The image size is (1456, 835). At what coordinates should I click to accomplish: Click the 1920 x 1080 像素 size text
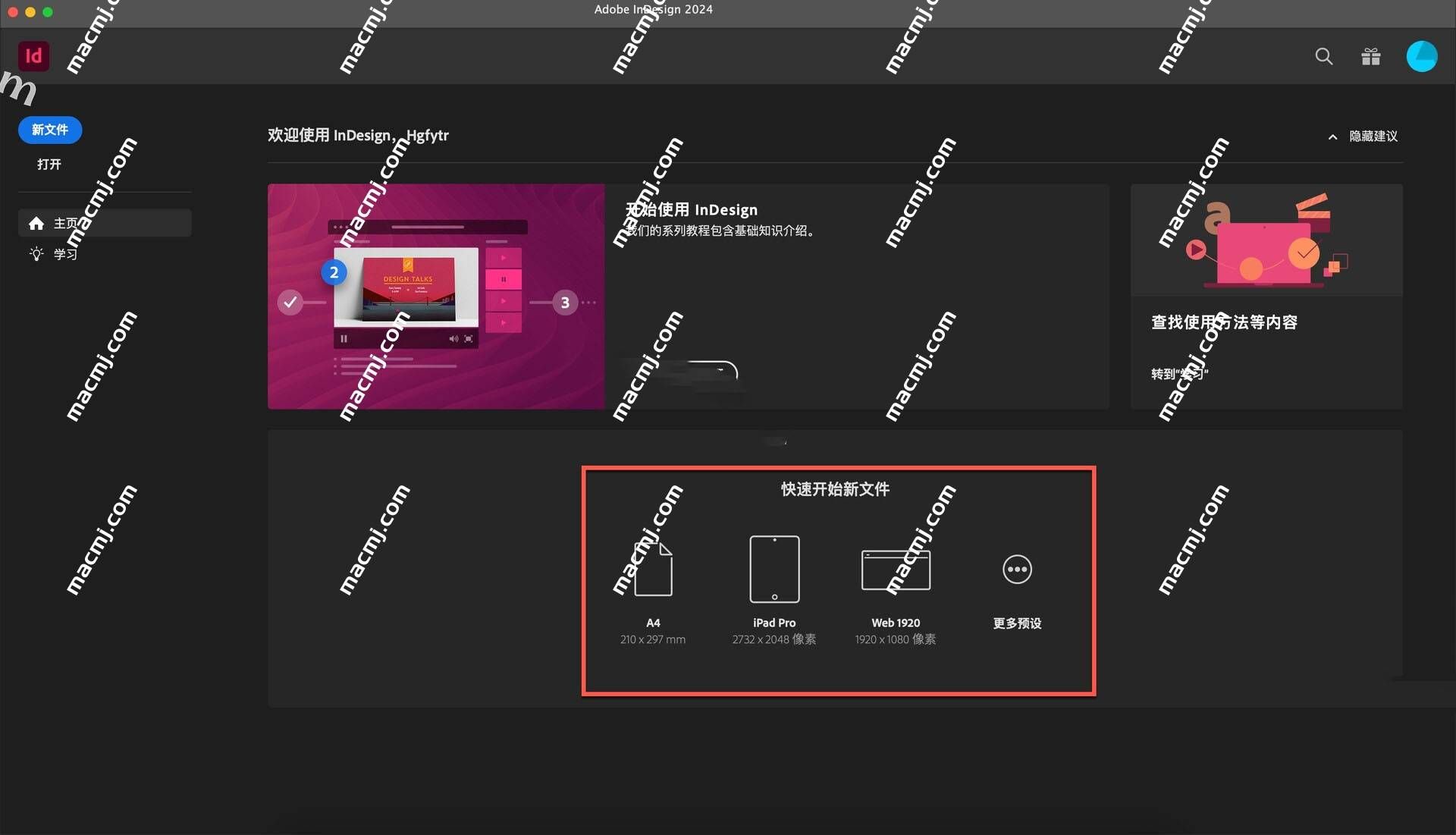896,640
